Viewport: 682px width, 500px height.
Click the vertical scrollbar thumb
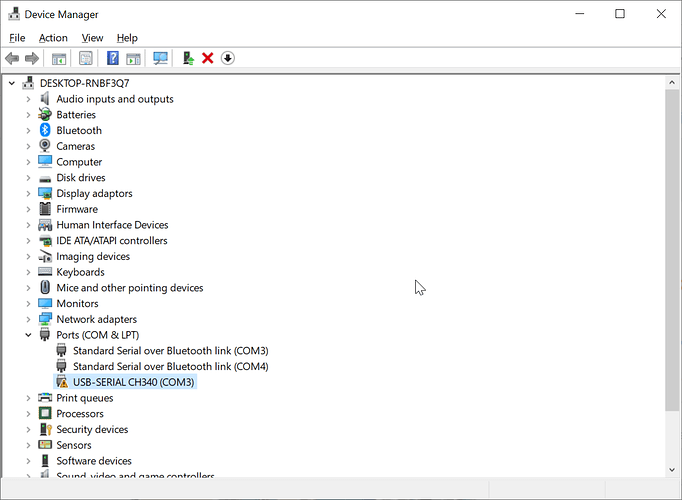[x=672, y=250]
